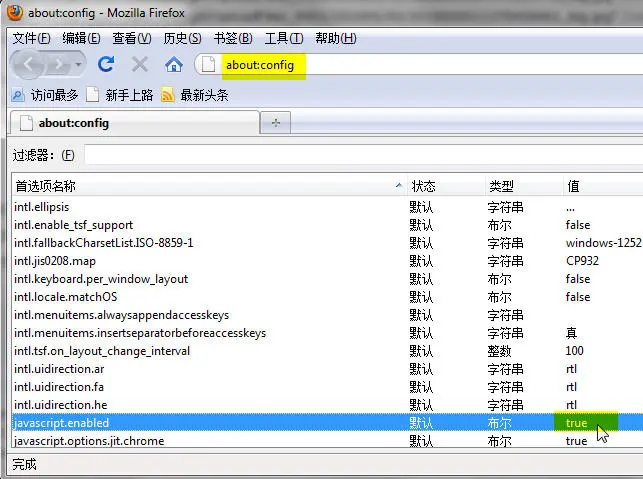
Task: Select intl.locale.matchOS preference row
Action: (x=327, y=297)
